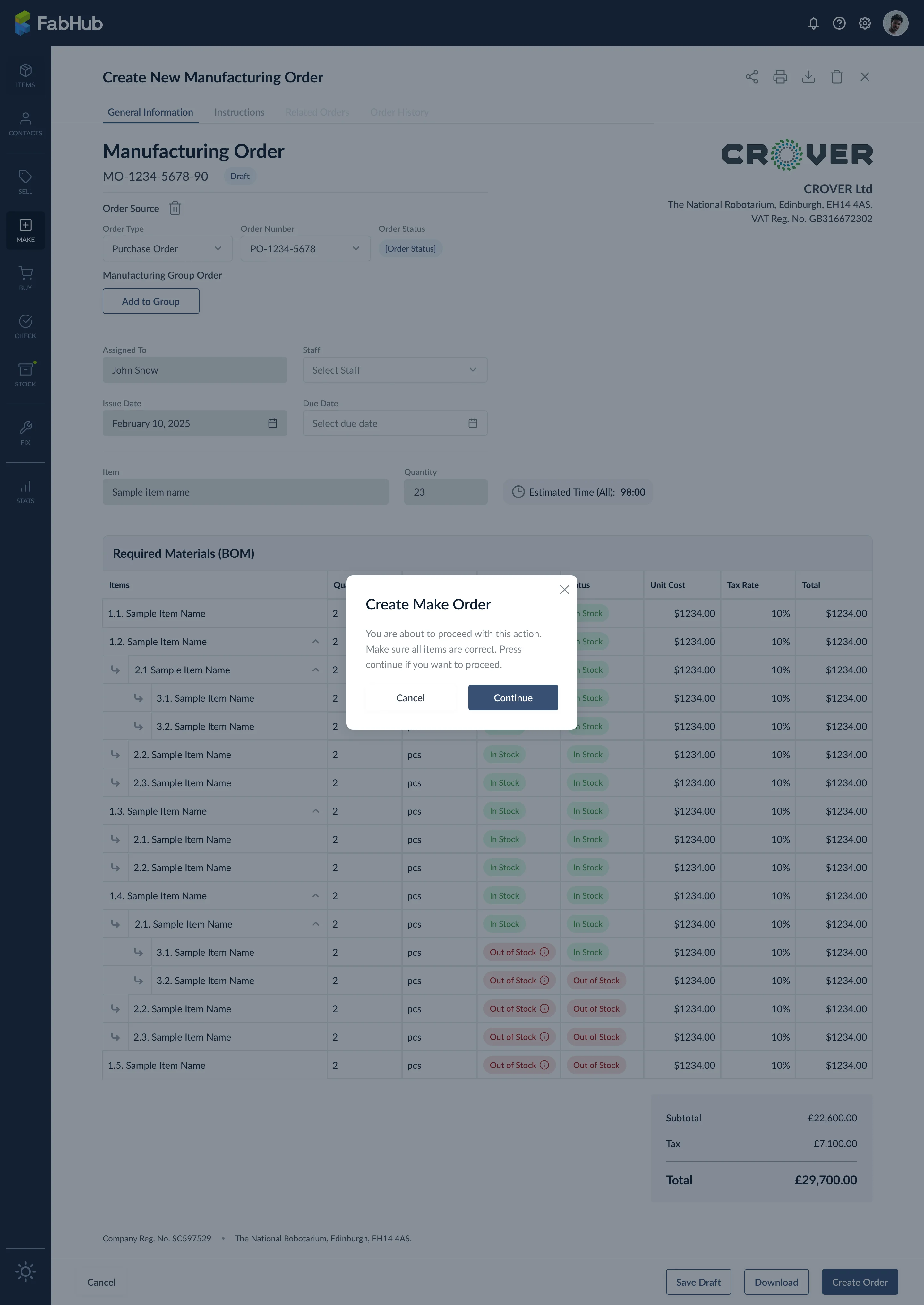Switch to Related Orders tab
This screenshot has width=924, height=1305.
[317, 112]
